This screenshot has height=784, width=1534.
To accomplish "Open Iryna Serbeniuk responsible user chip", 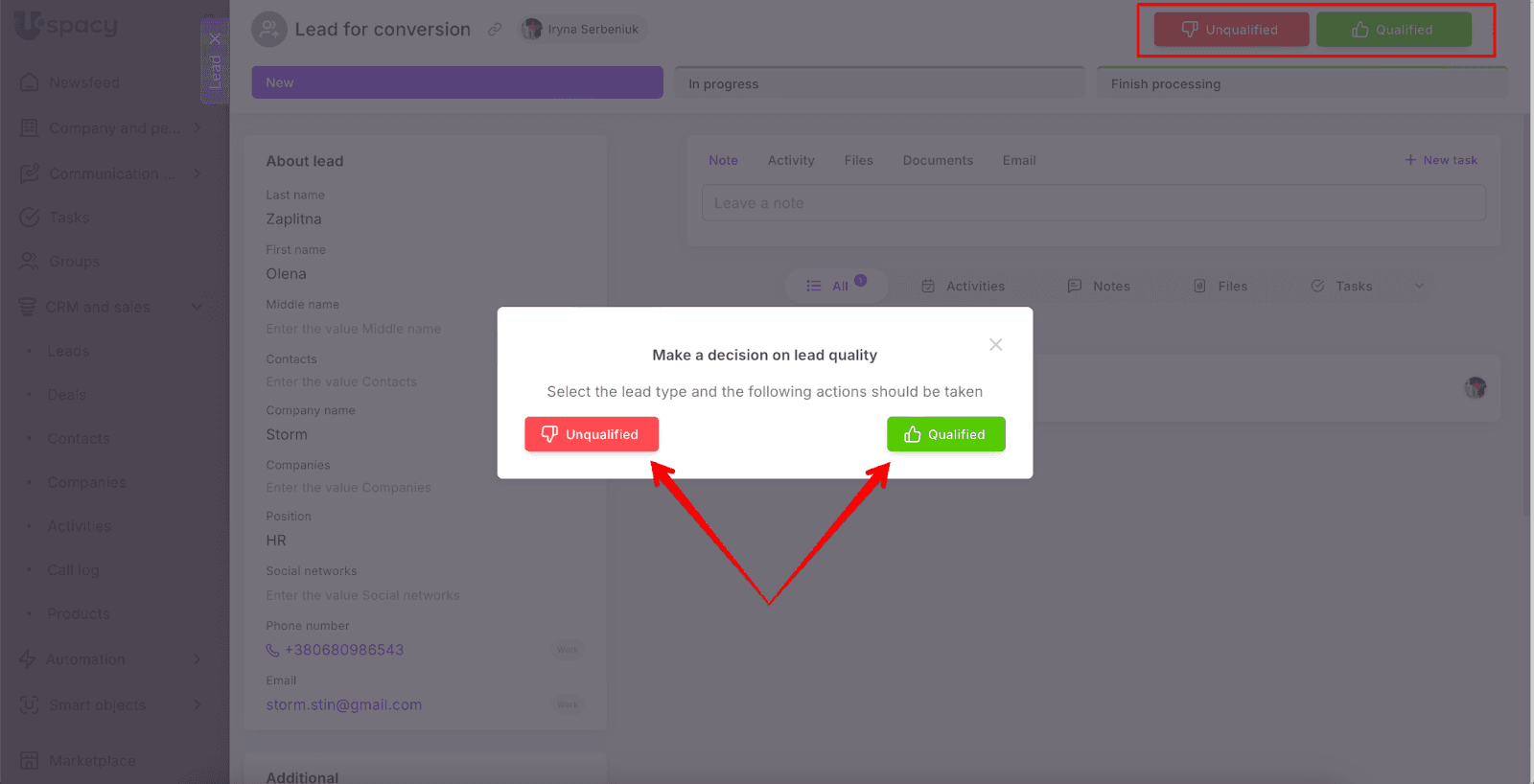I will (x=583, y=30).
